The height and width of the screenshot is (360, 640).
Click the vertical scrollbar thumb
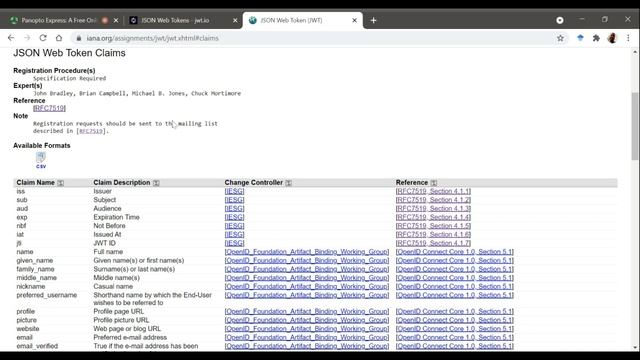pyautogui.click(x=635, y=126)
